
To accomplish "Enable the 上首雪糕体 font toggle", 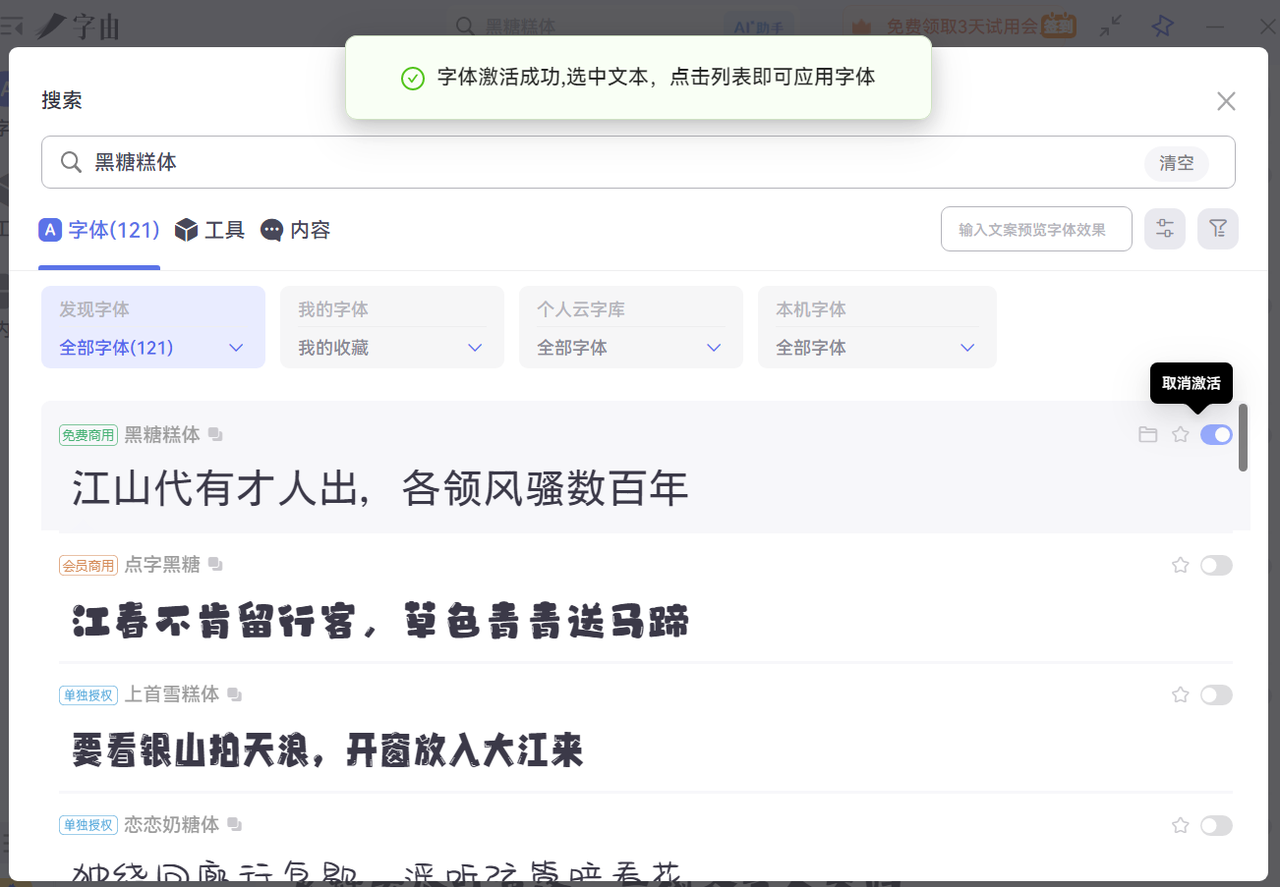I will 1216,695.
